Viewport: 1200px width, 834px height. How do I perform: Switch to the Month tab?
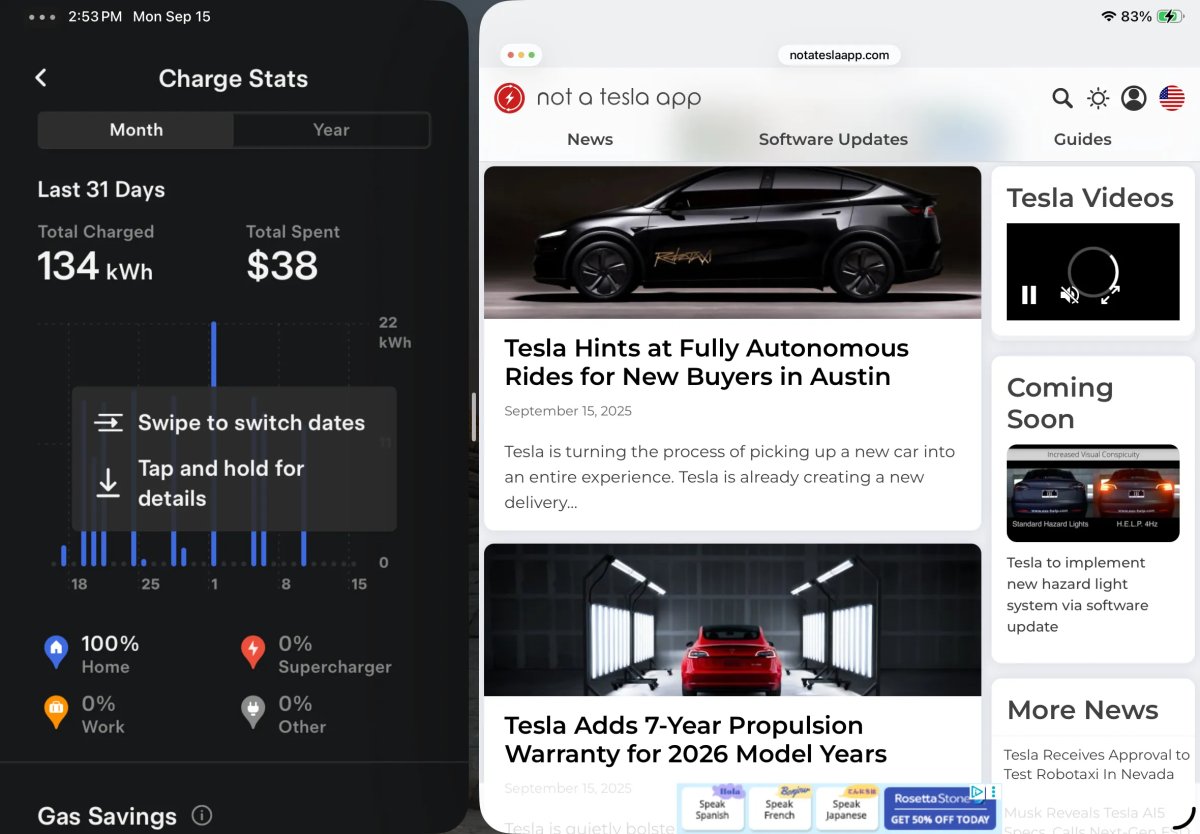[x=136, y=130]
